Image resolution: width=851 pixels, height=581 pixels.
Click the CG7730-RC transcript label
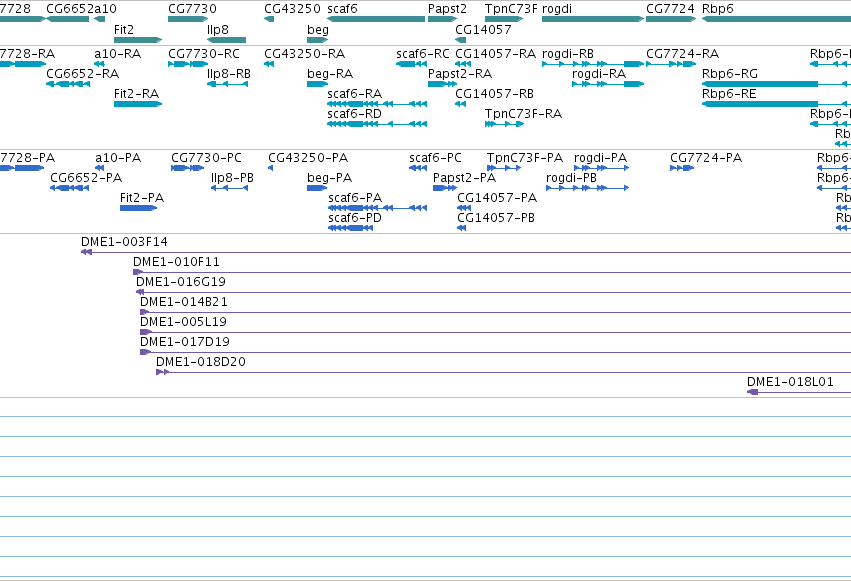pos(204,54)
